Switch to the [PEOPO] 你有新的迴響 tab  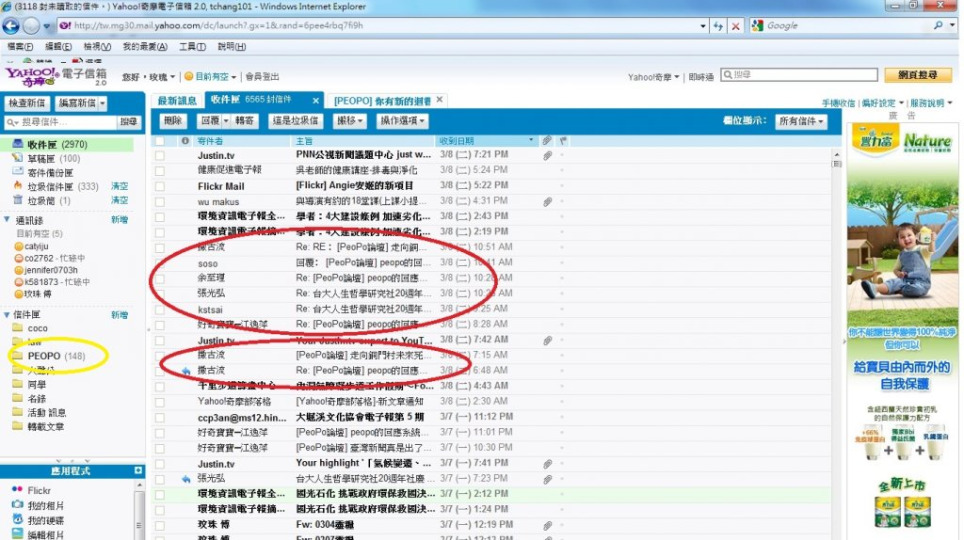(x=382, y=100)
